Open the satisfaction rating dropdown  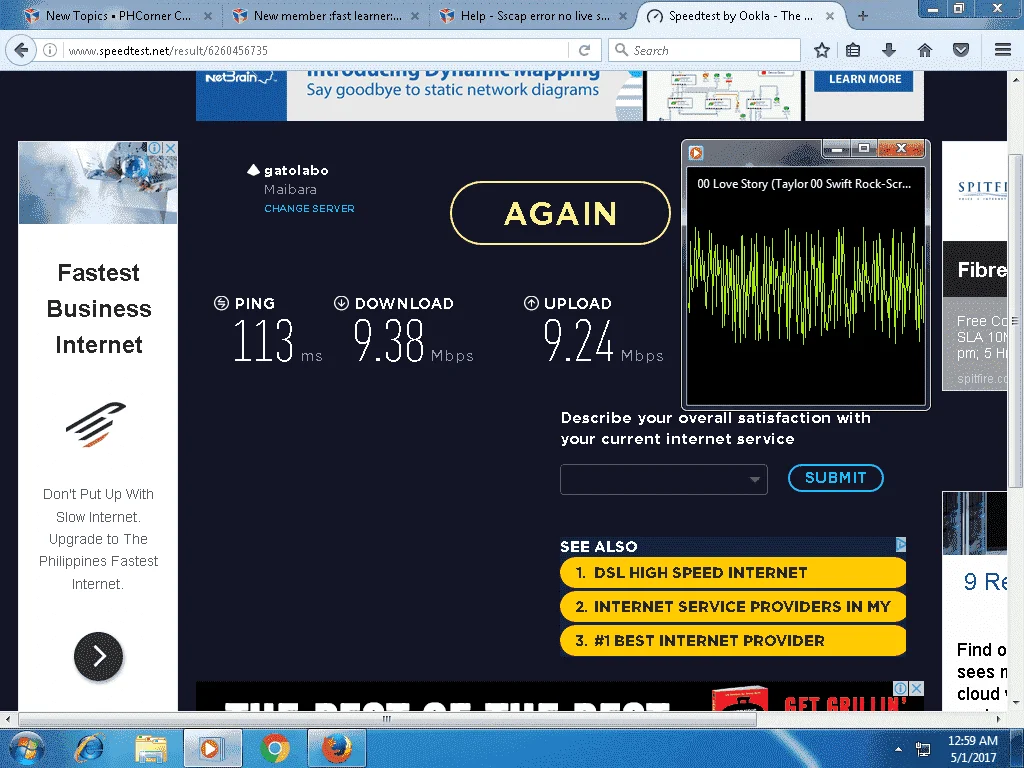664,479
